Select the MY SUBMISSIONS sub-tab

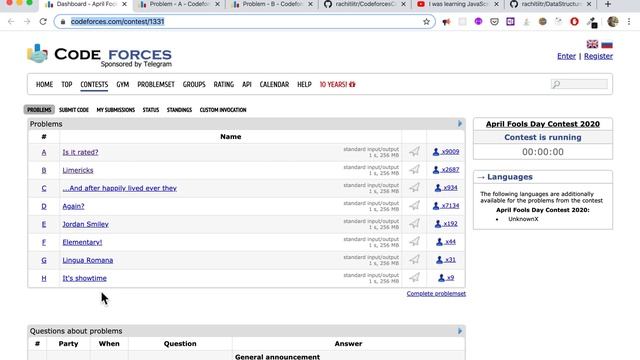point(116,110)
